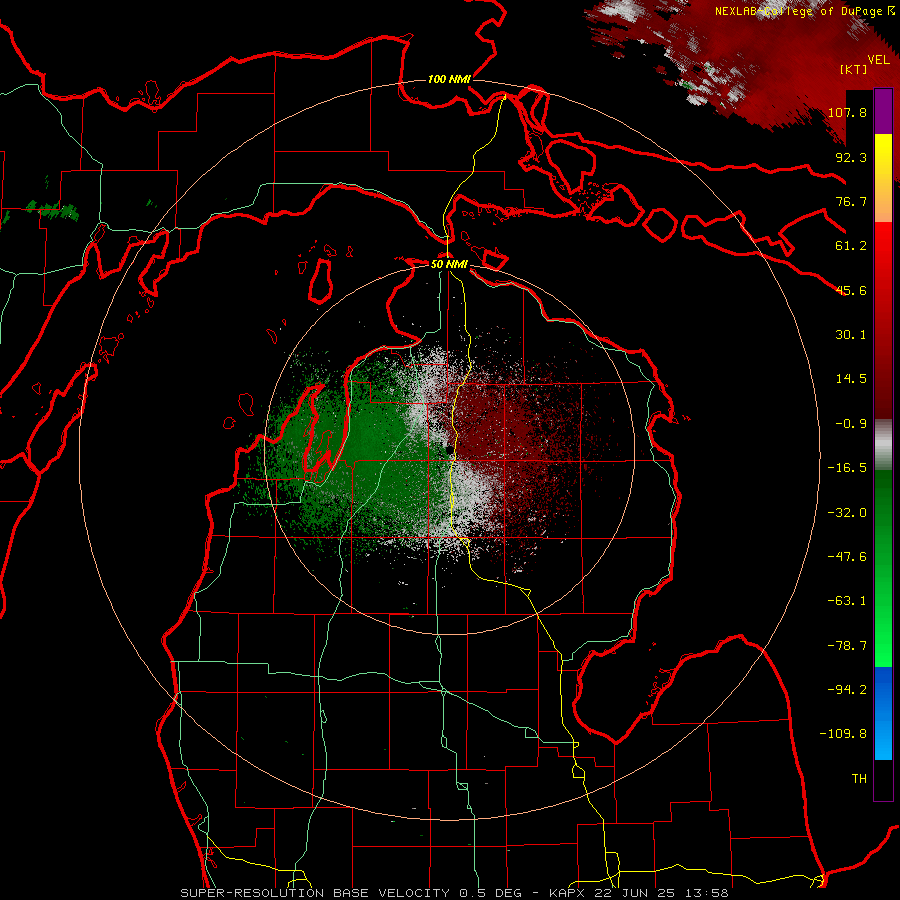Image resolution: width=900 pixels, height=900 pixels.
Task: Select the 76.7 velocity scale value
Action: [x=851, y=201]
